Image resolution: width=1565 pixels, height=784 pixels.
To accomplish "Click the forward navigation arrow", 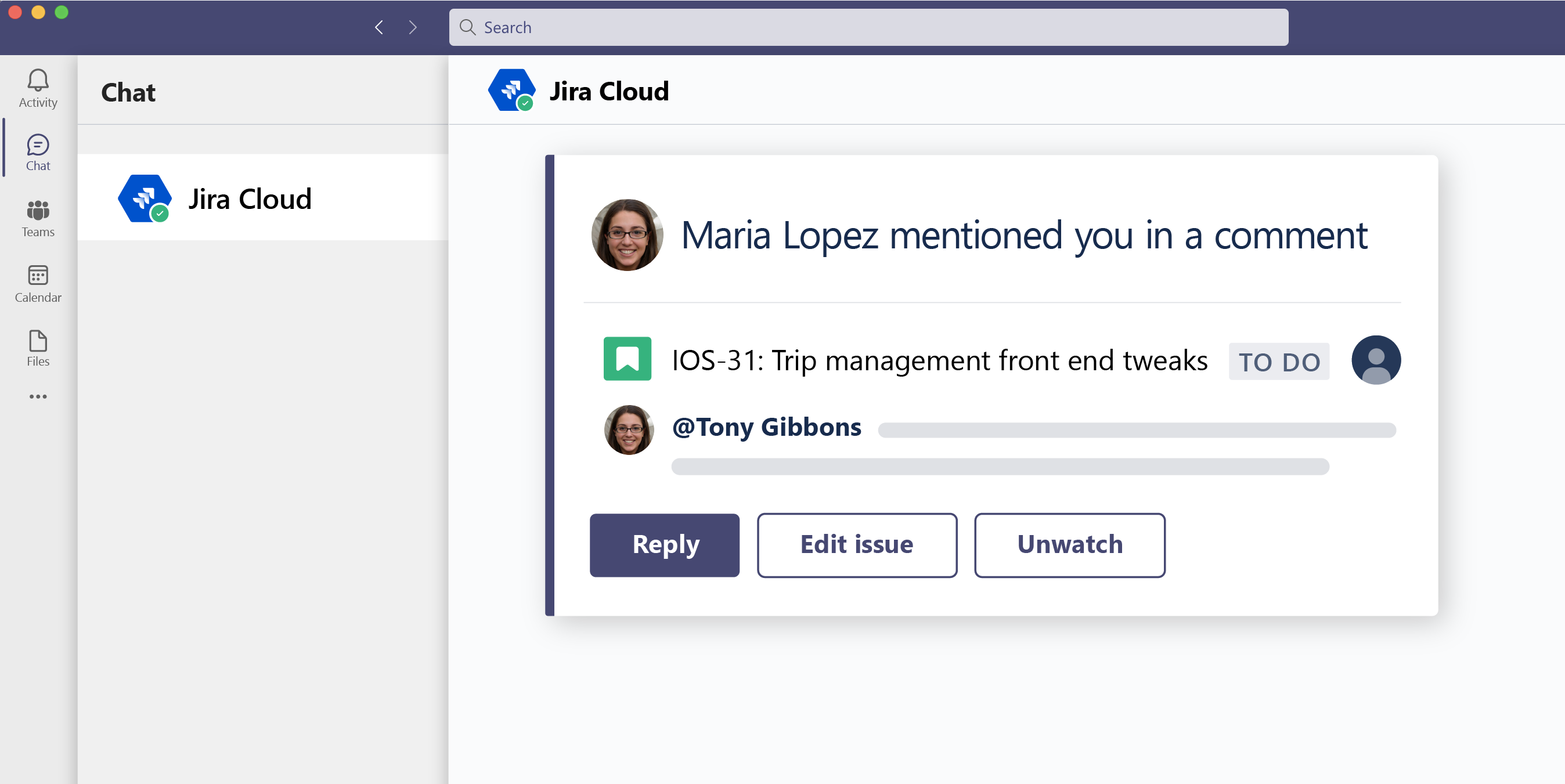I will [x=414, y=27].
